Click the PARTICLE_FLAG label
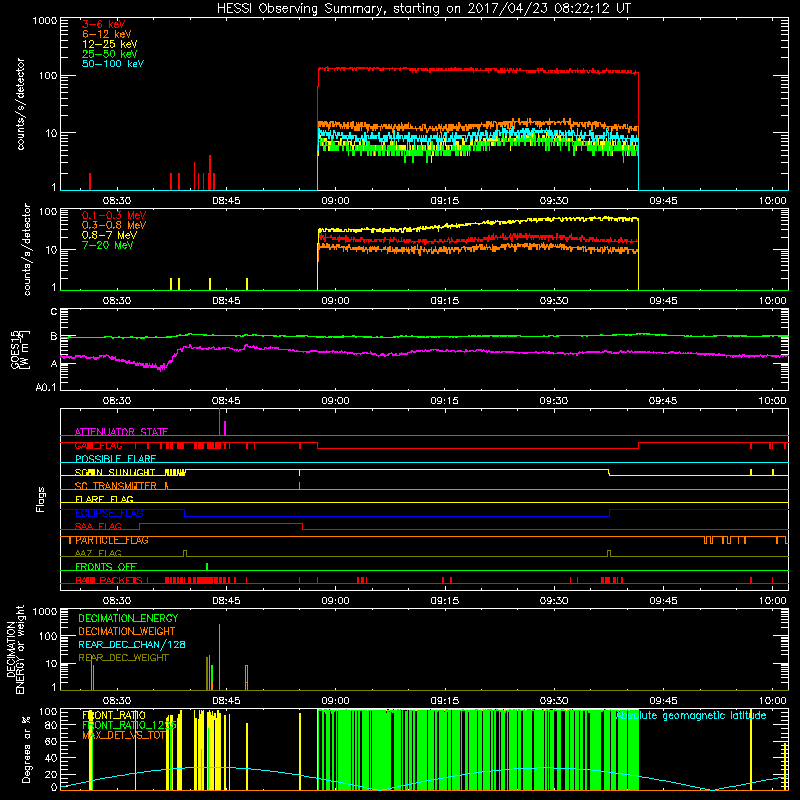The height and width of the screenshot is (800, 800). [112, 540]
